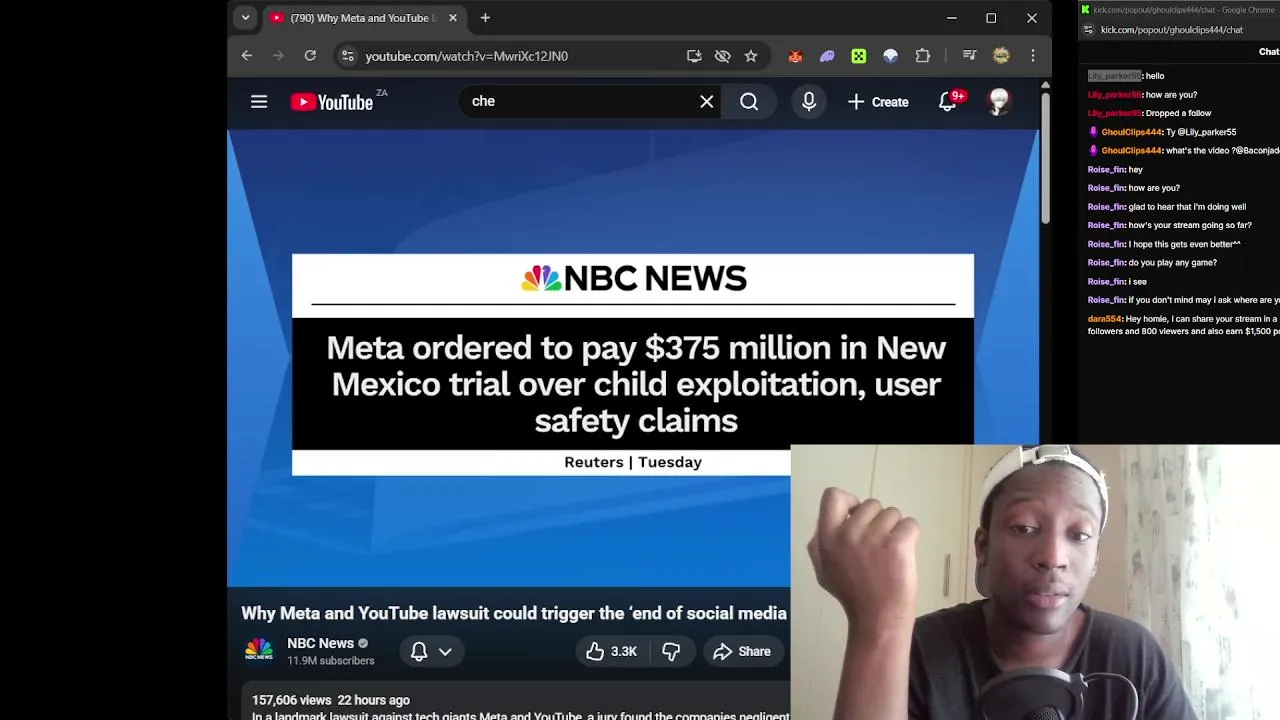Clear the search query with the X

click(x=707, y=101)
